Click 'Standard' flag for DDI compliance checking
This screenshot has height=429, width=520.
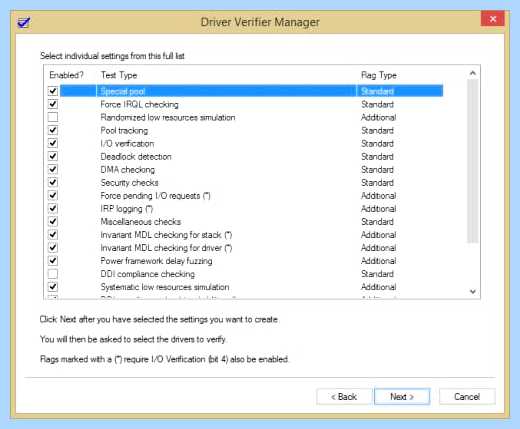377,274
